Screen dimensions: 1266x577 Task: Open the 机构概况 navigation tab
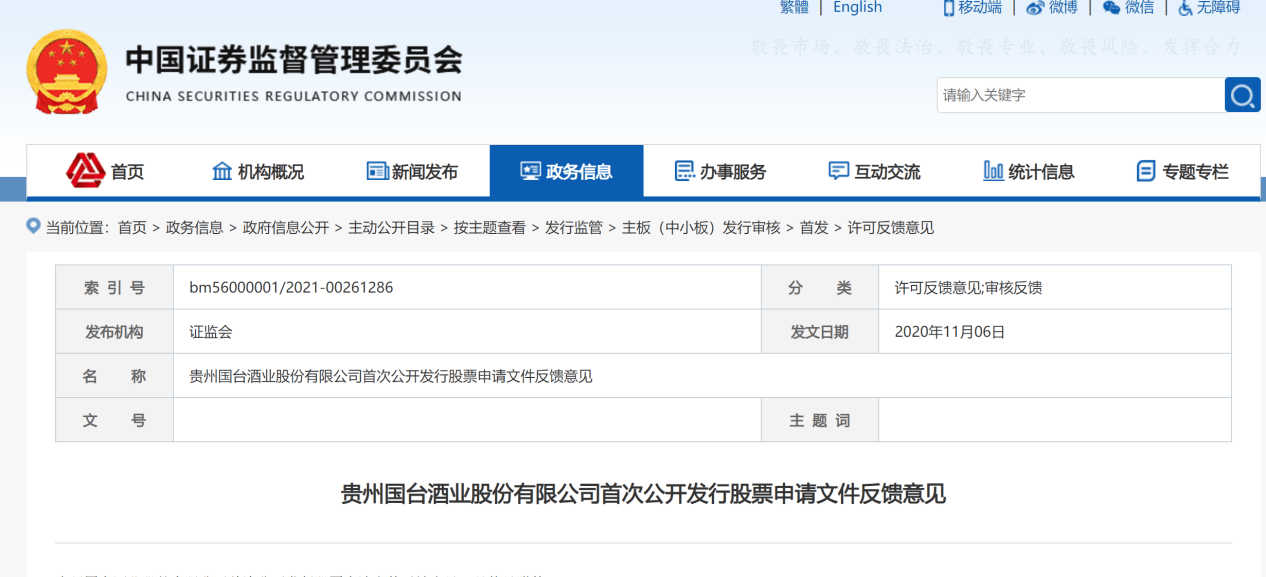(x=258, y=171)
